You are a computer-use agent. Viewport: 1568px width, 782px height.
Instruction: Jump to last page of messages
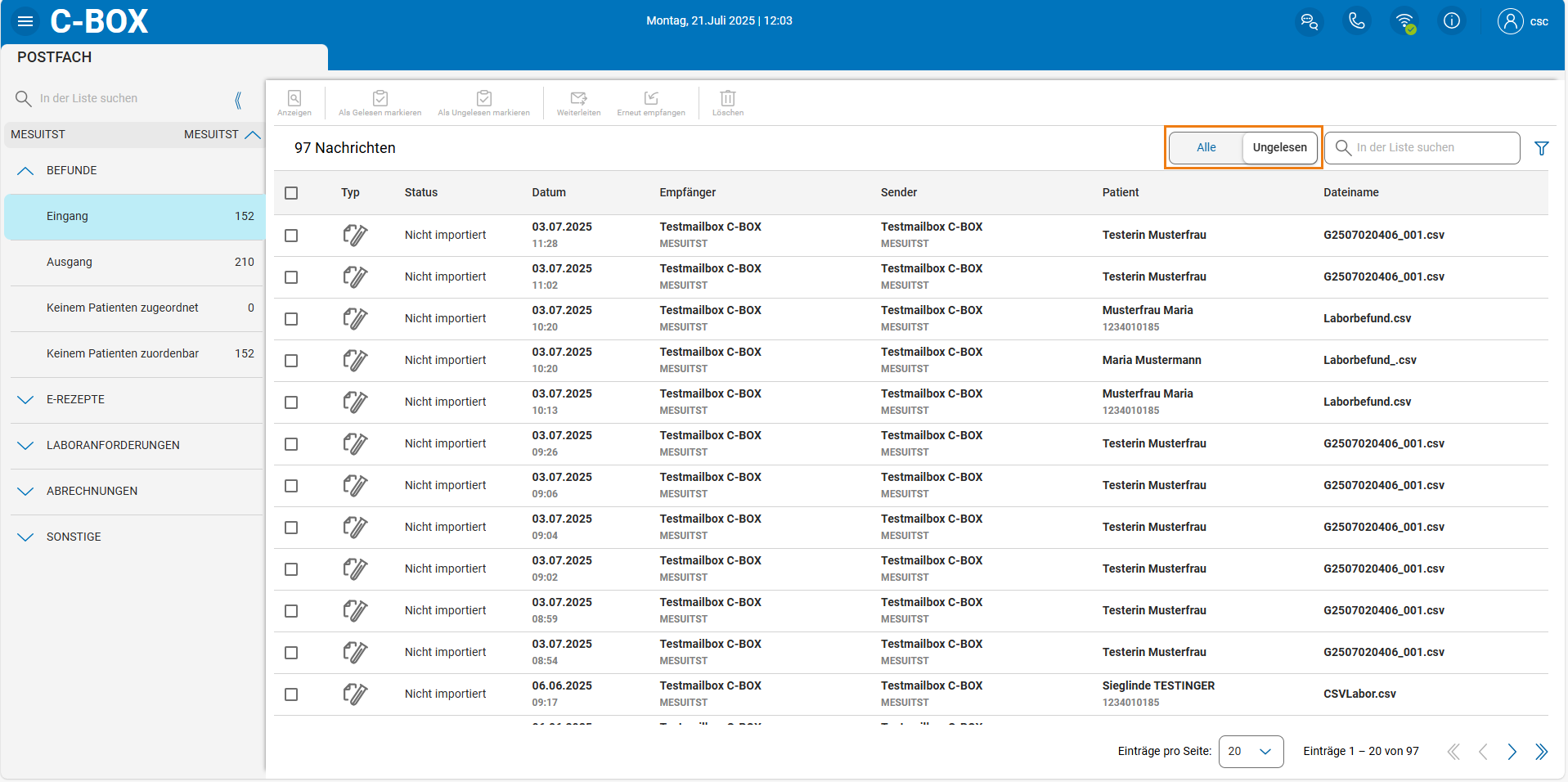point(1541,752)
